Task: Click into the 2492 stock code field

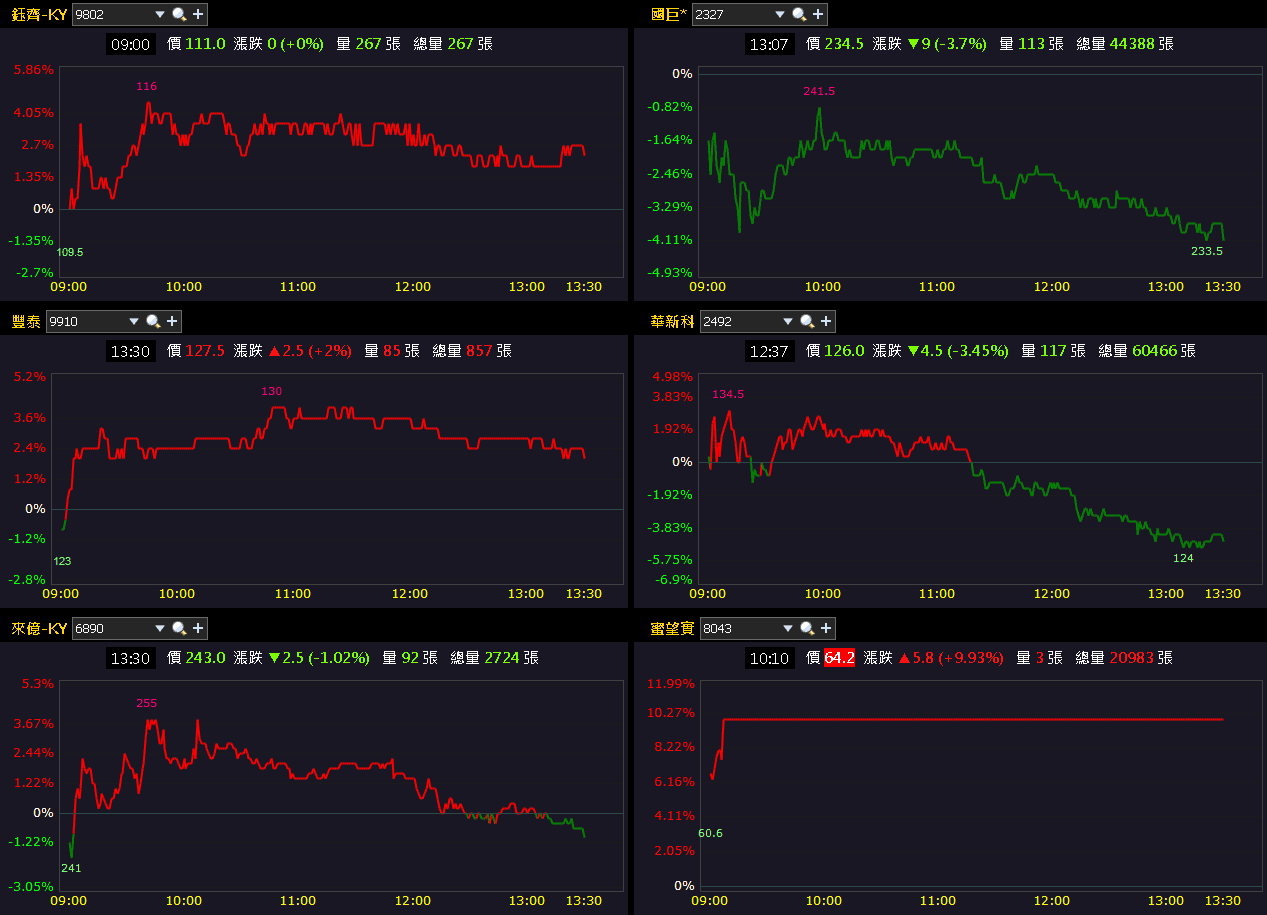Action: pos(740,321)
